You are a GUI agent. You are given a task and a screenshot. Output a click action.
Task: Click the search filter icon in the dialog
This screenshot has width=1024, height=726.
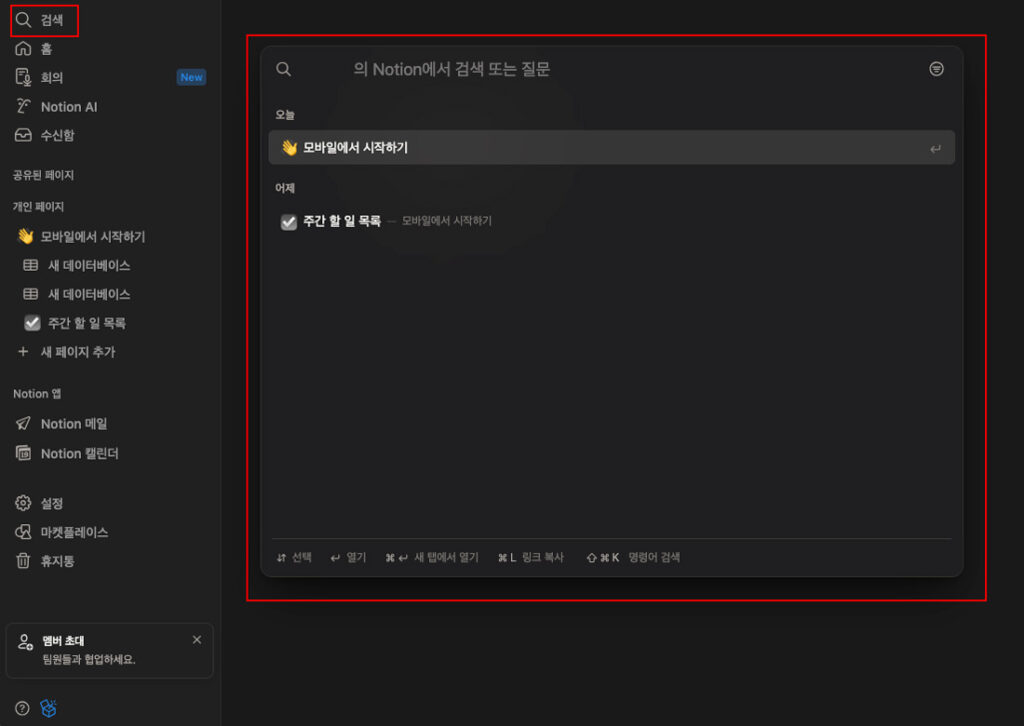(x=936, y=68)
